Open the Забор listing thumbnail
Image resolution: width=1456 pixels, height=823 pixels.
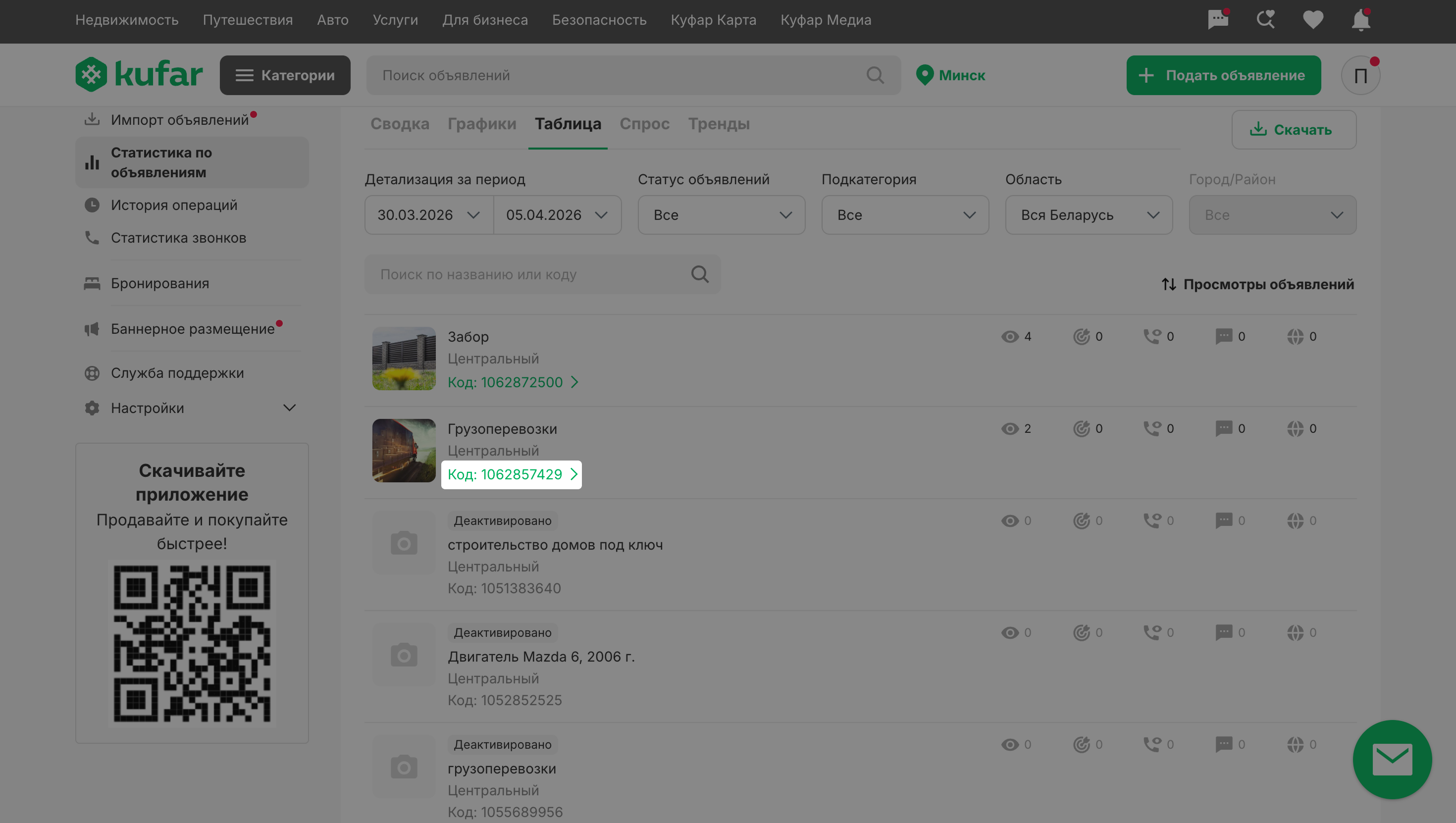[x=404, y=359]
